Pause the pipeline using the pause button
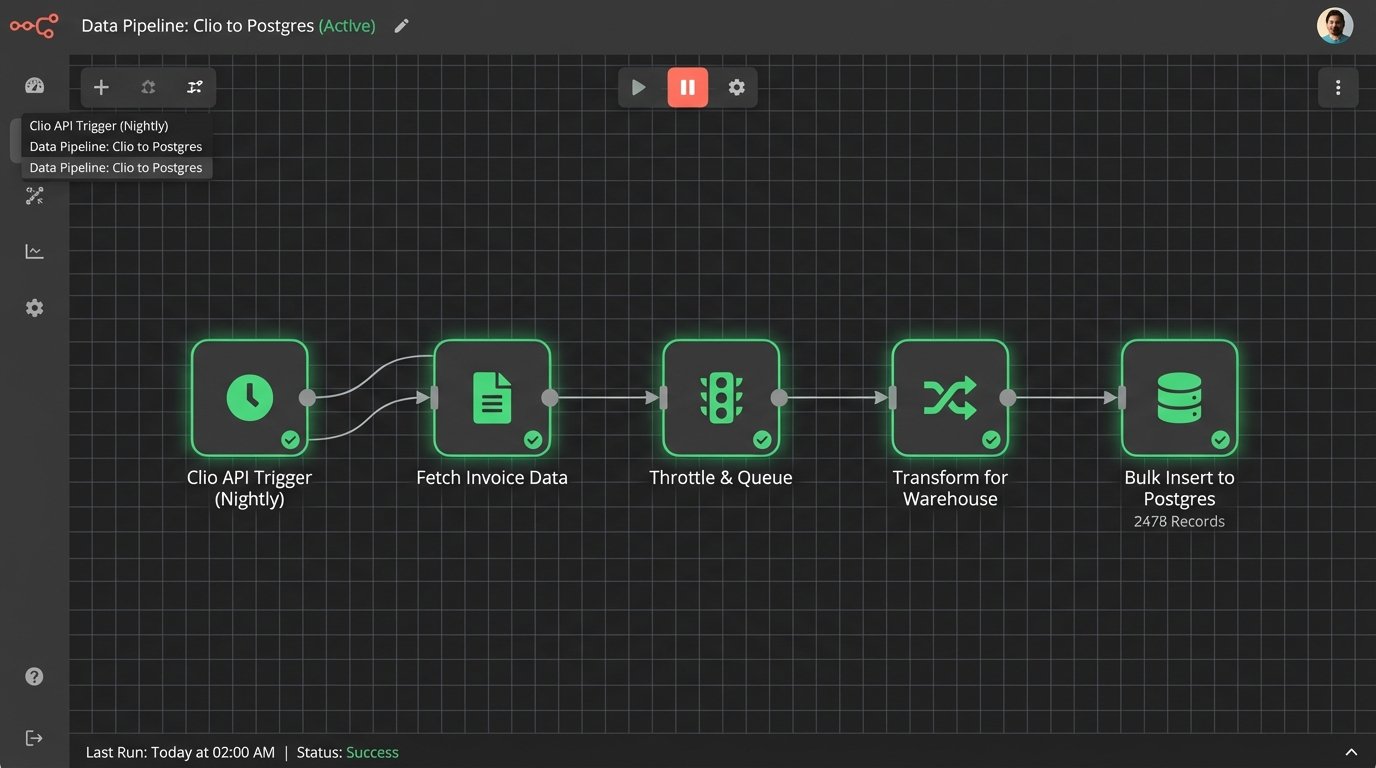The image size is (1376, 768). [x=688, y=87]
